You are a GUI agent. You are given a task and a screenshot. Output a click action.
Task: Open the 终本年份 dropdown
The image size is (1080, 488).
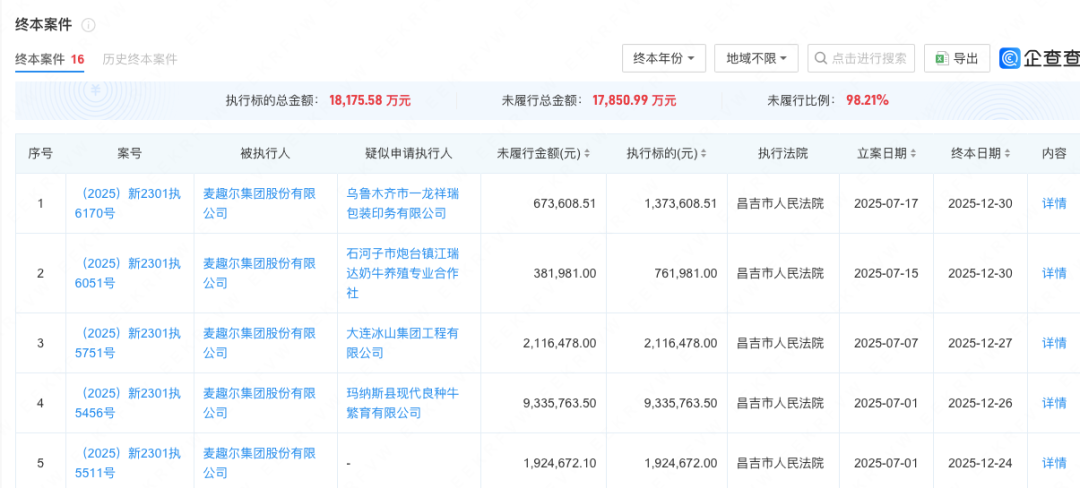pos(664,59)
